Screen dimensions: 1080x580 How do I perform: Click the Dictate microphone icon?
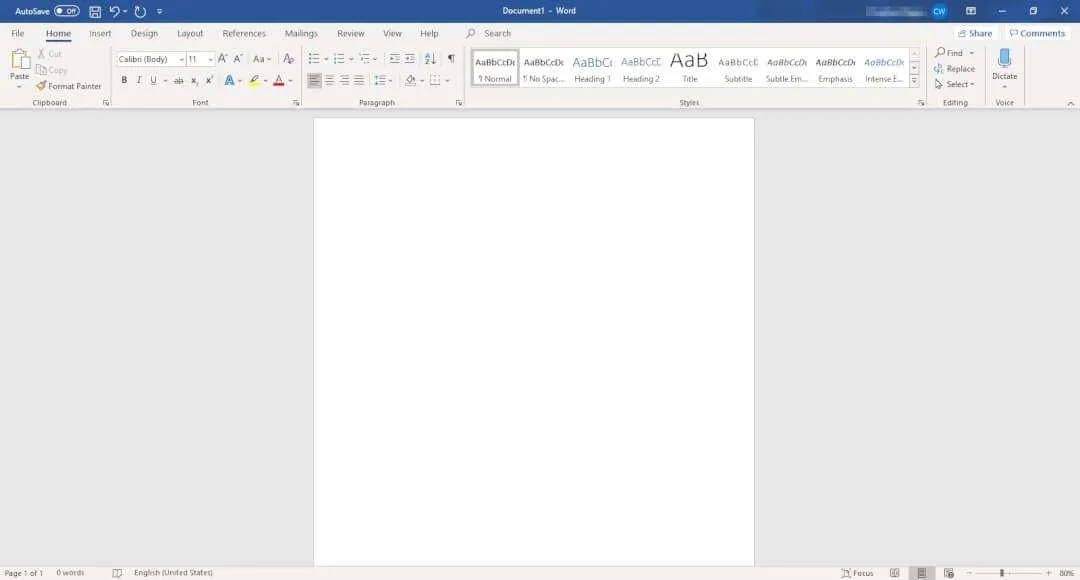pyautogui.click(x=1004, y=59)
